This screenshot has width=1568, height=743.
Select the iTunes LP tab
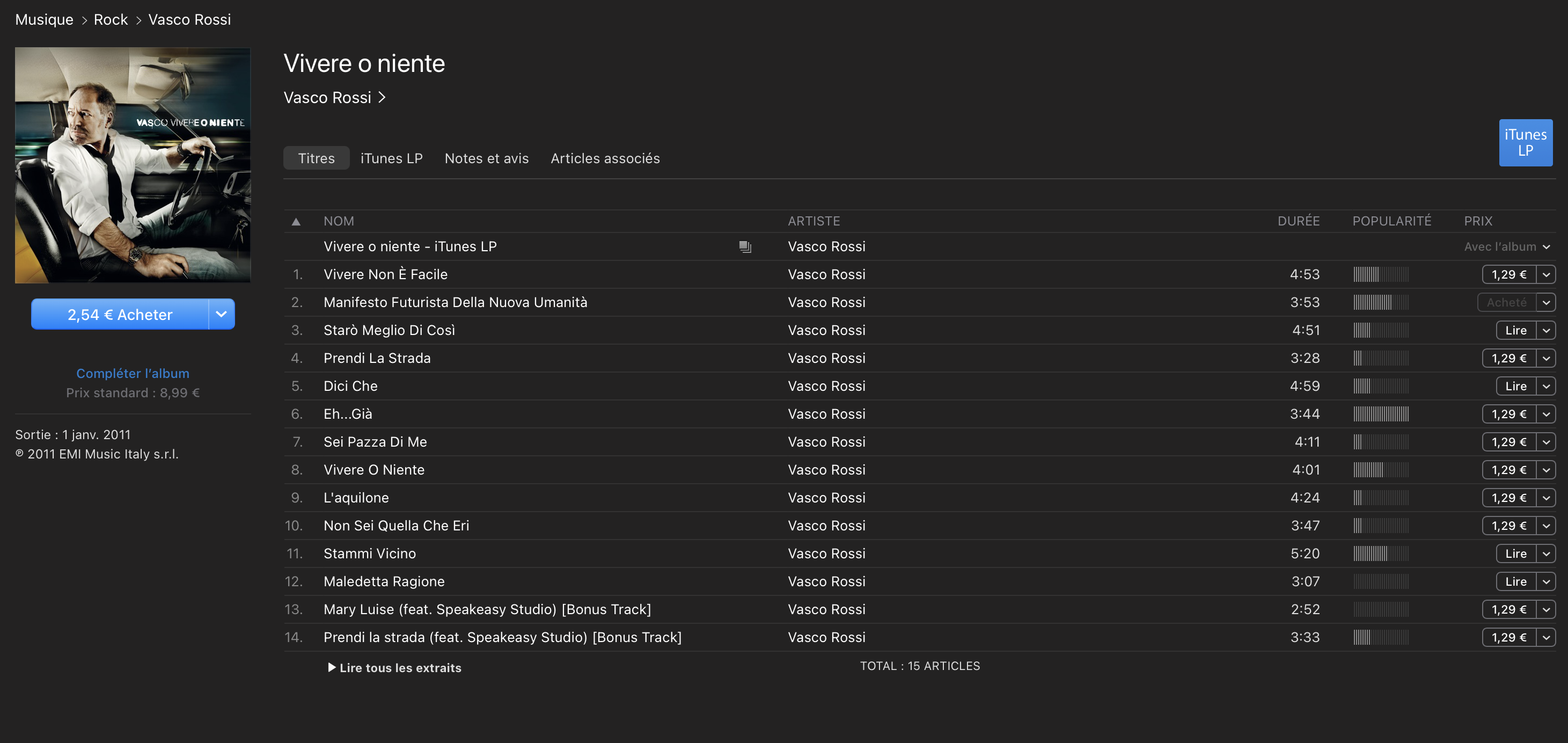391,158
